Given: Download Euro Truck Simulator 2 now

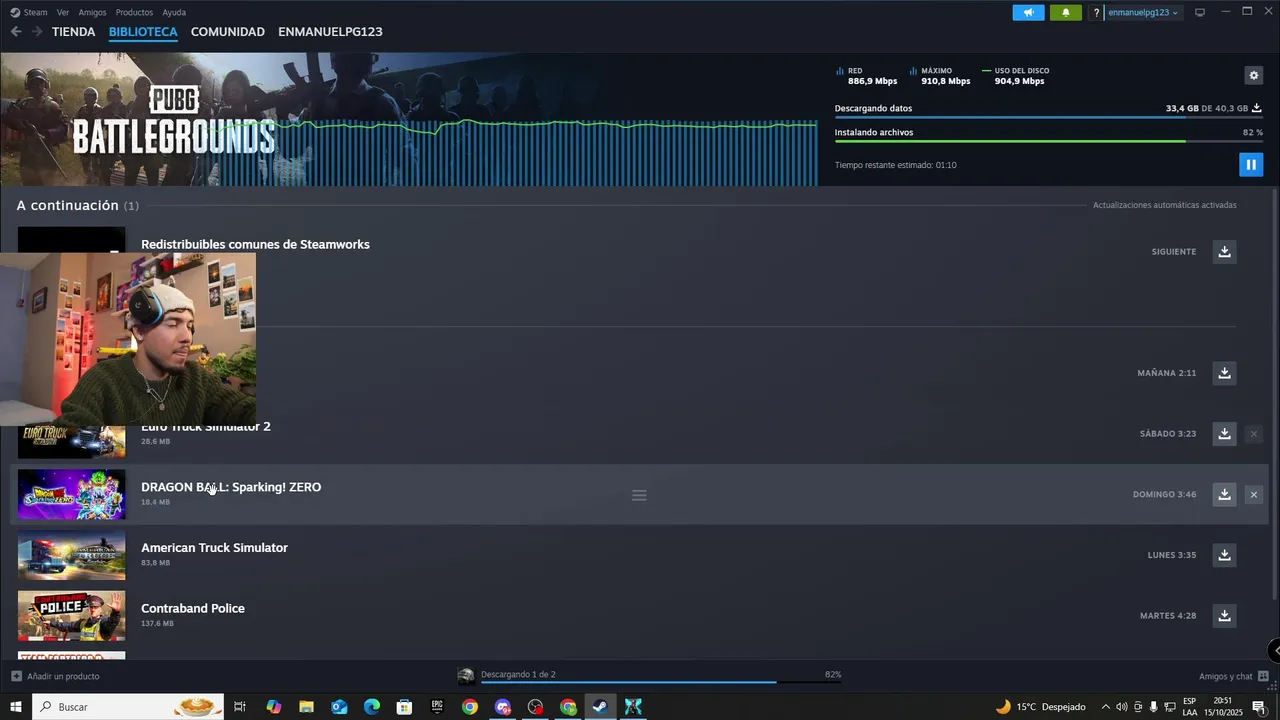Looking at the screenshot, I should [x=1224, y=433].
